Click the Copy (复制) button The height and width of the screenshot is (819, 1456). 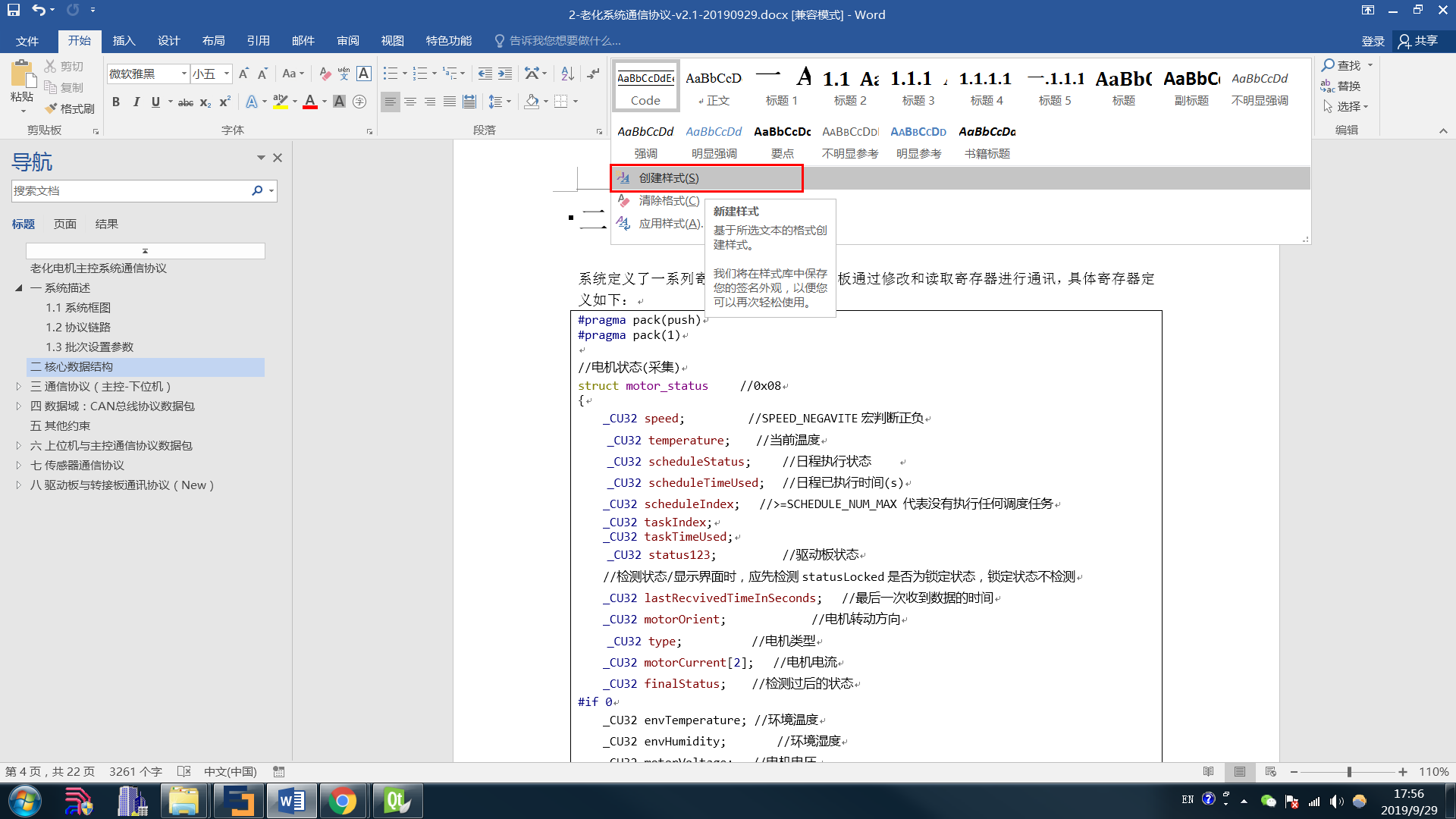[64, 87]
